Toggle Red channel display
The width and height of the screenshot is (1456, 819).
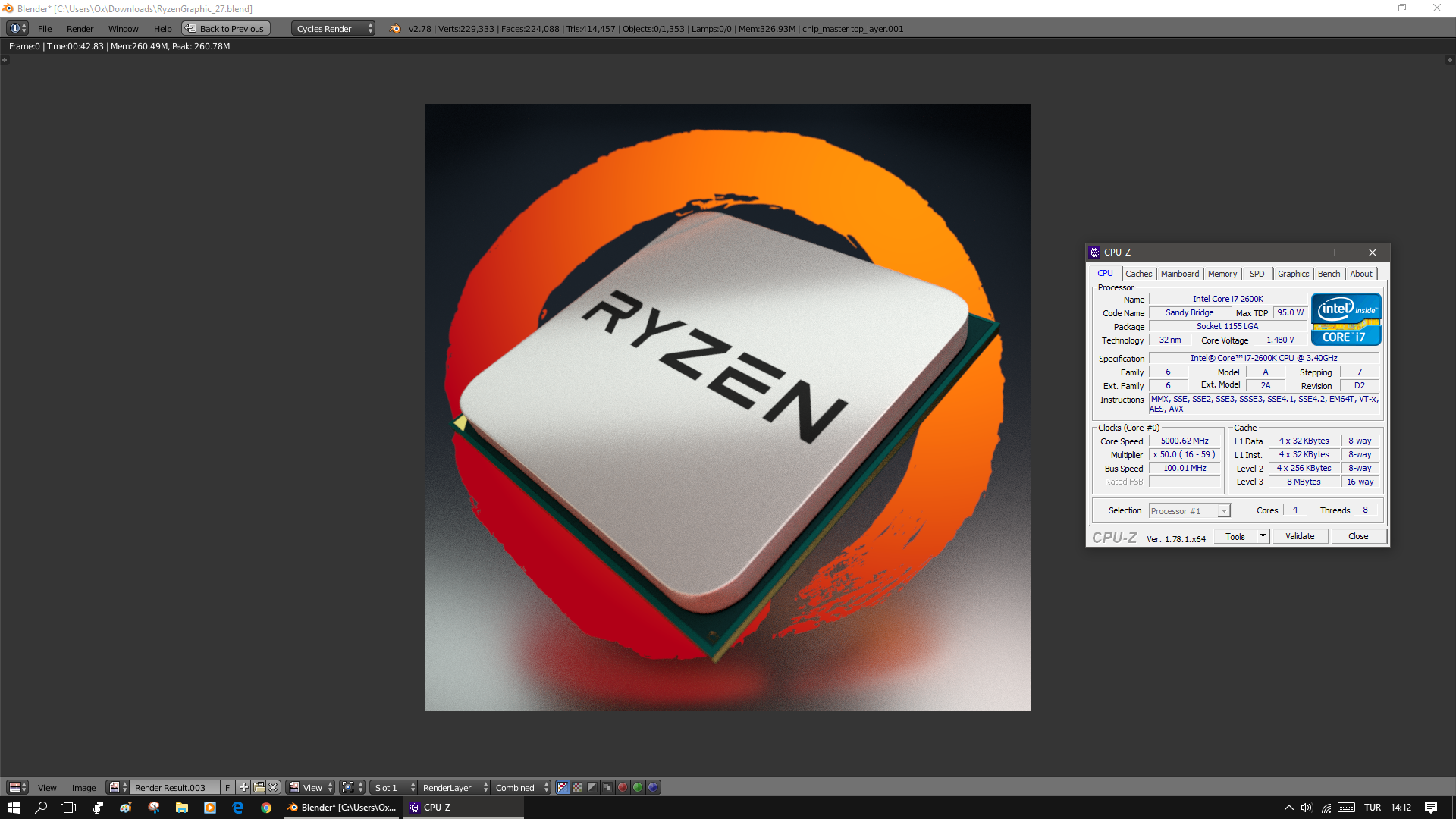tap(623, 787)
